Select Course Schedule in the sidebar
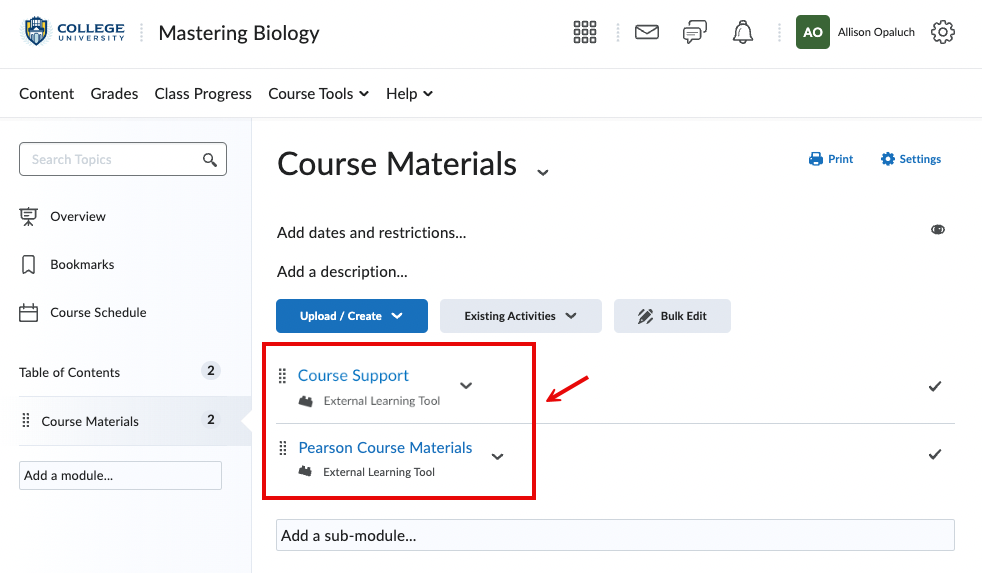 click(98, 312)
